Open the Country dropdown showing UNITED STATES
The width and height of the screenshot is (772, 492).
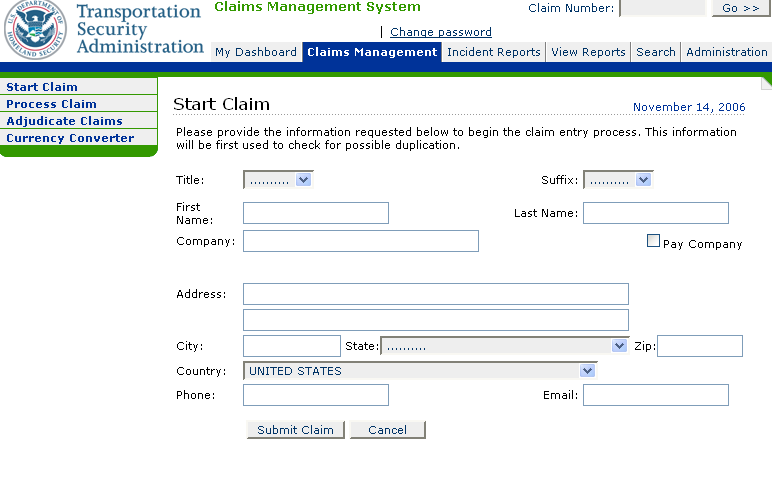tap(420, 371)
